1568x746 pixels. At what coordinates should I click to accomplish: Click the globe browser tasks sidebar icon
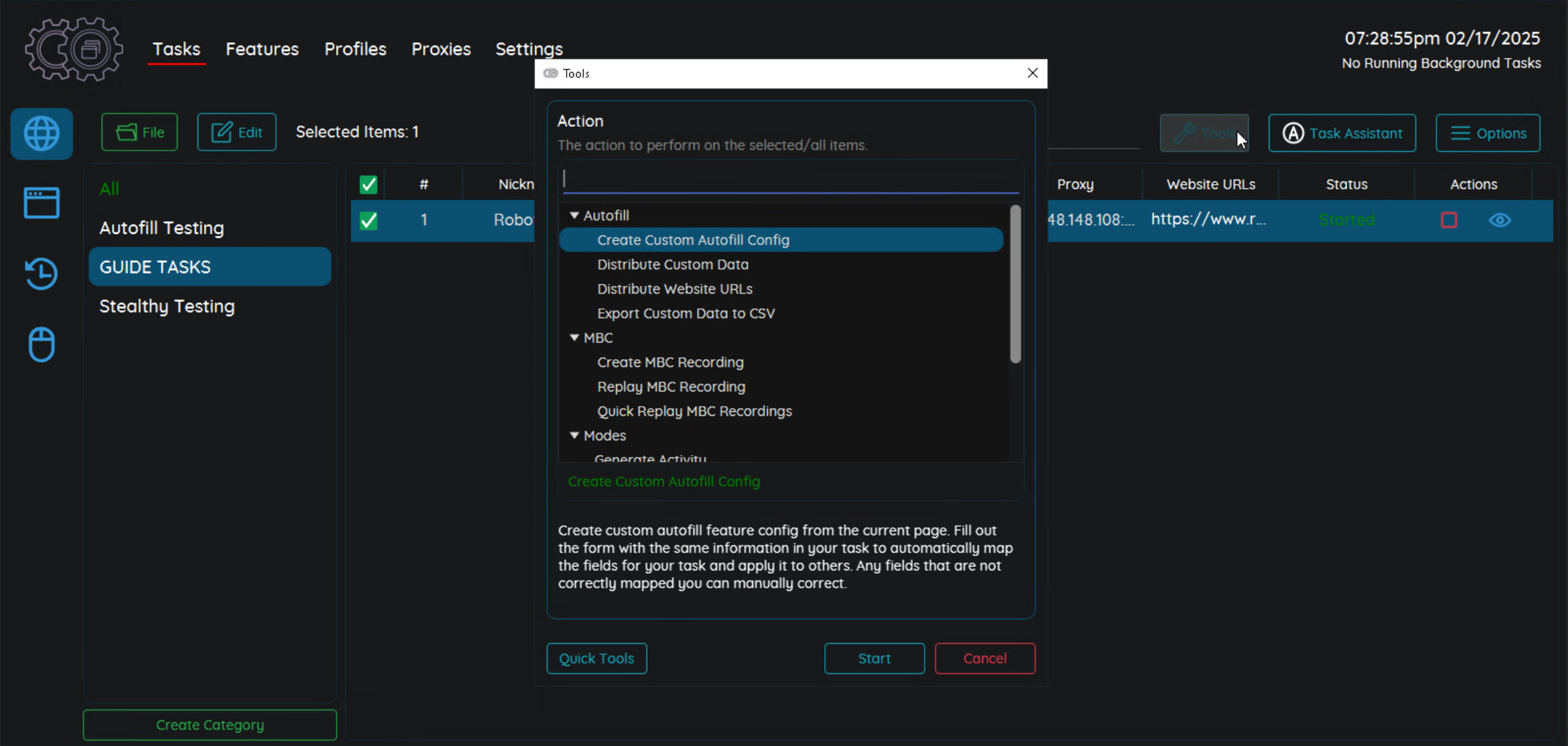pyautogui.click(x=42, y=133)
